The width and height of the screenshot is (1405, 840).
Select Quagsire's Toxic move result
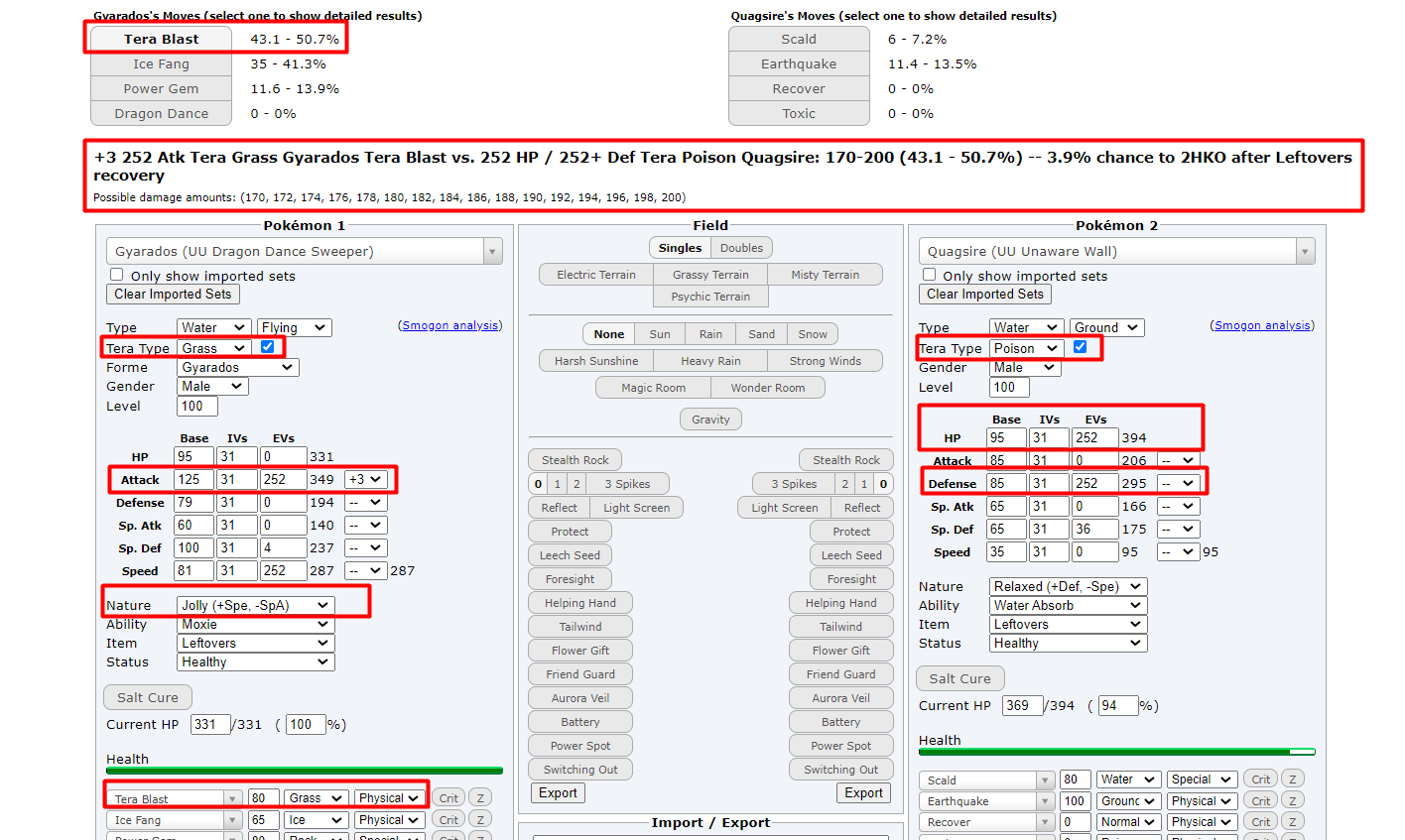click(799, 113)
